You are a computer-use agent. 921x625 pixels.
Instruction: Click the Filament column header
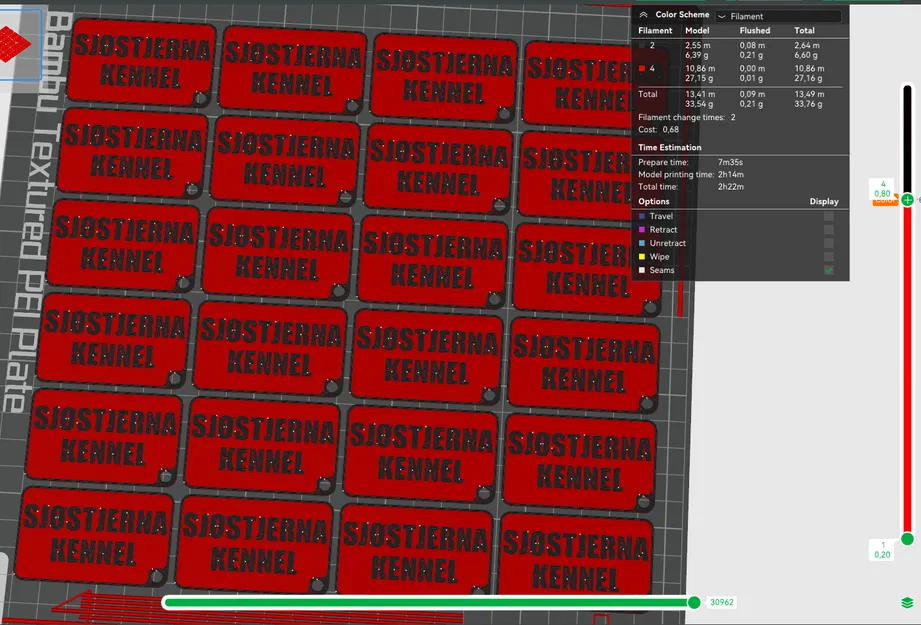point(655,31)
